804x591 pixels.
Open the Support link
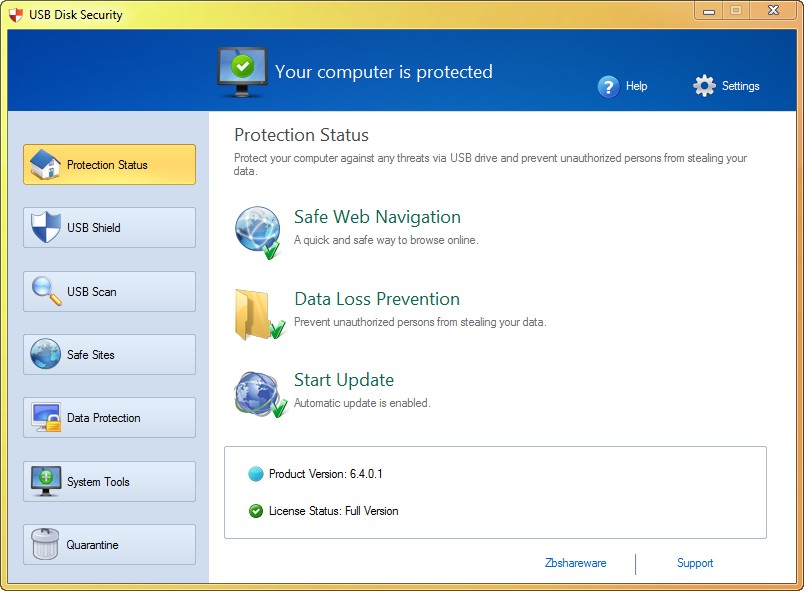[695, 563]
